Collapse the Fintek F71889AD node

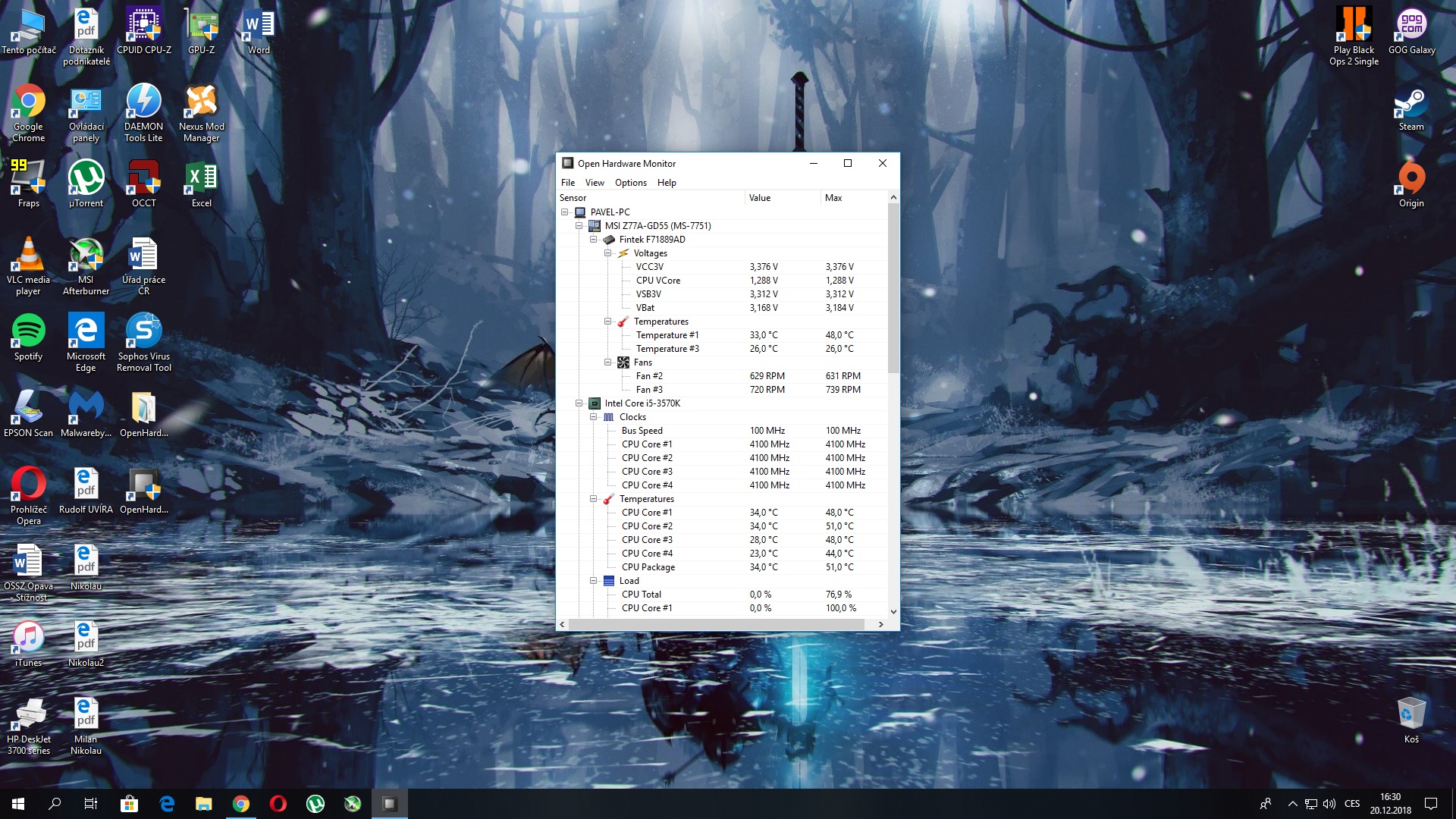pyautogui.click(x=593, y=240)
